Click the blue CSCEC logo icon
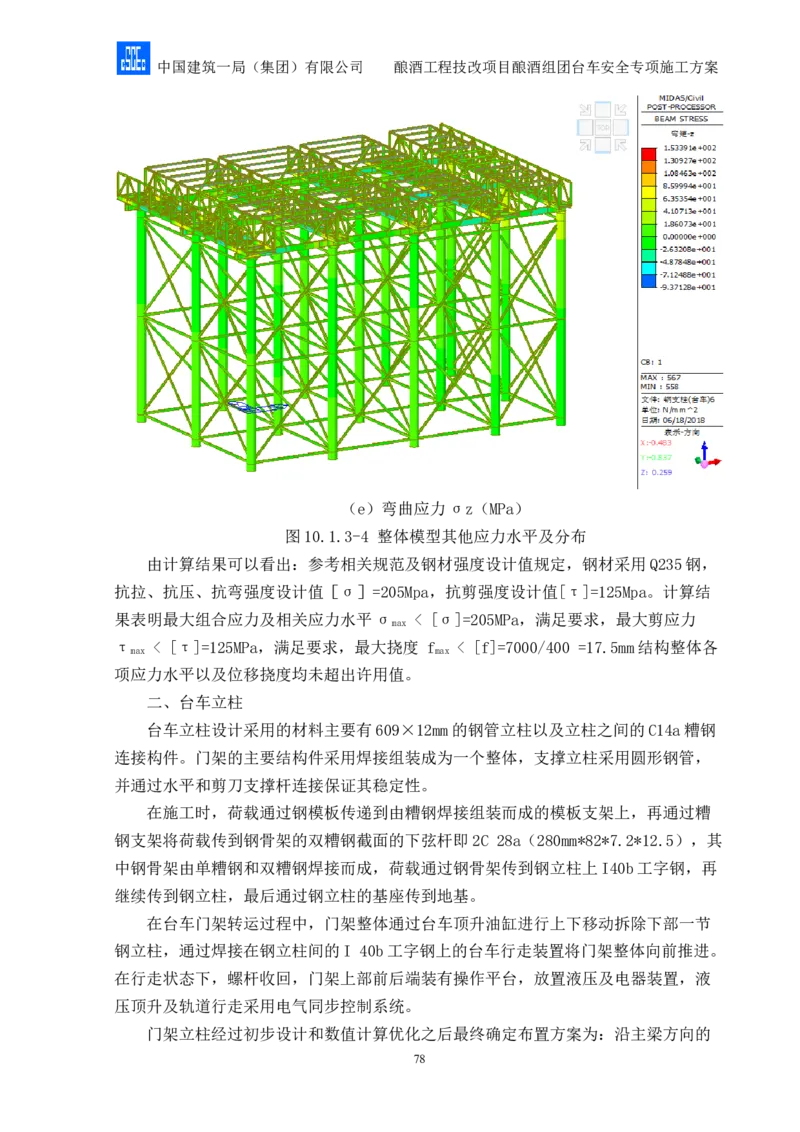This screenshot has width=800, height=1132. (x=132, y=60)
